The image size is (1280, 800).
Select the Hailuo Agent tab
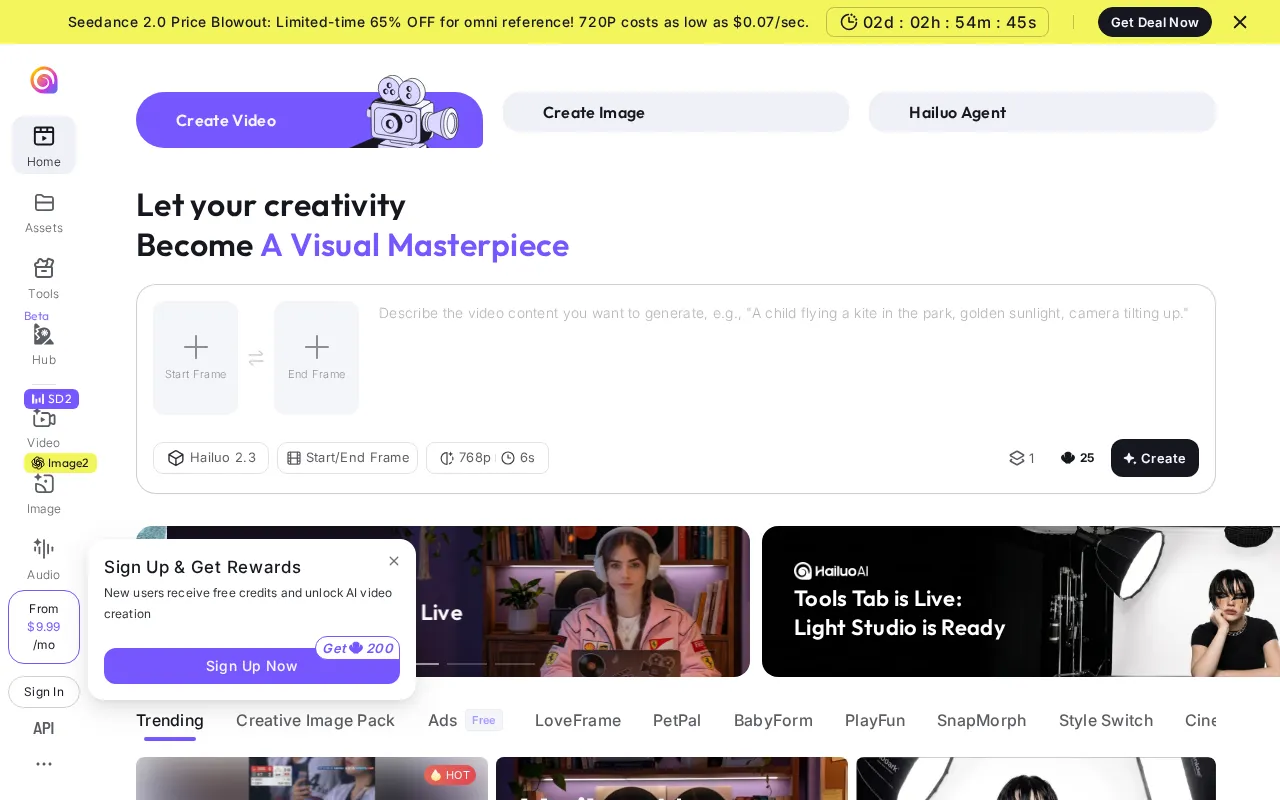click(1042, 112)
